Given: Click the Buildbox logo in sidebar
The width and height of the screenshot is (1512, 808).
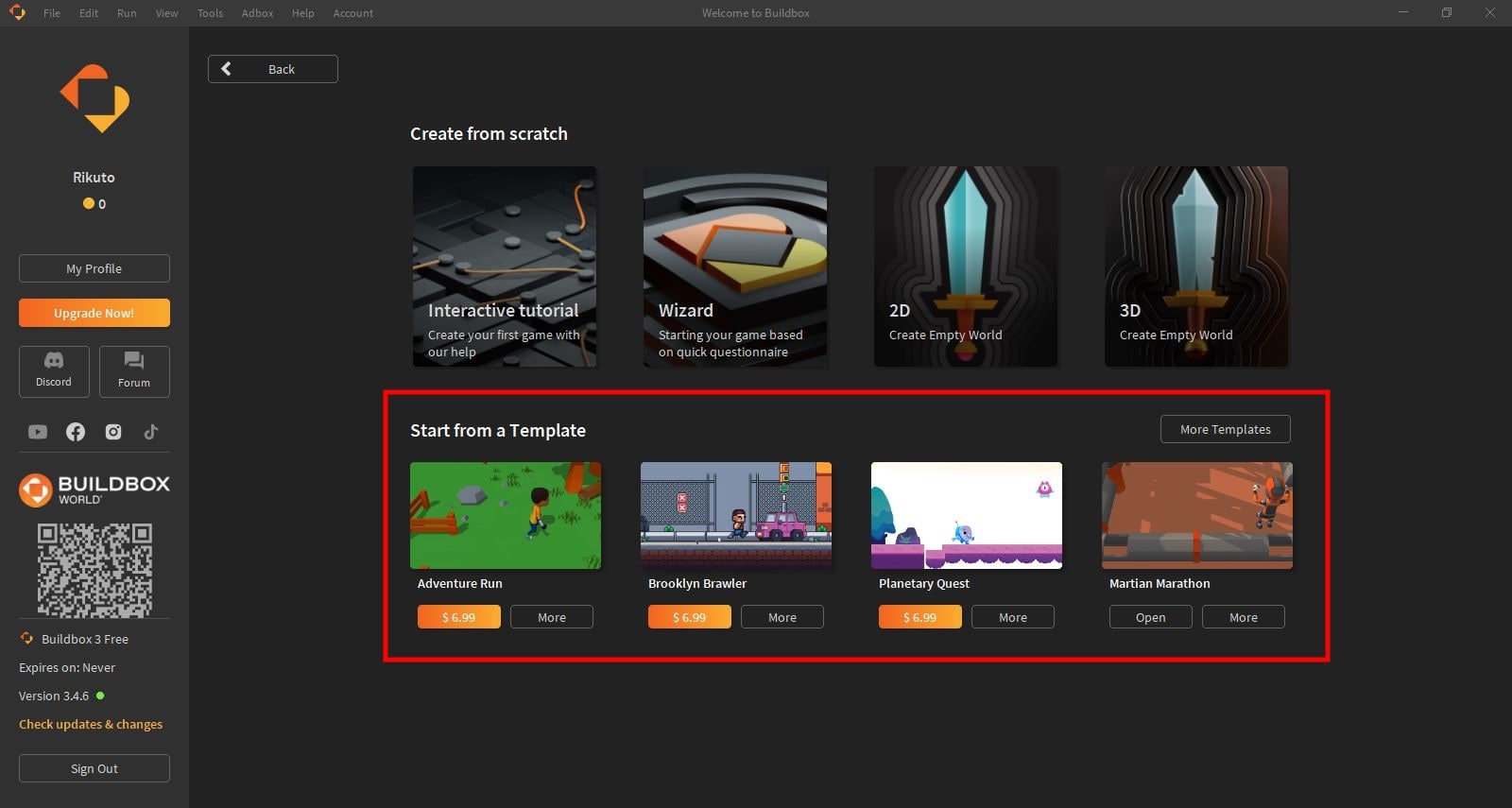Looking at the screenshot, I should 94,98.
